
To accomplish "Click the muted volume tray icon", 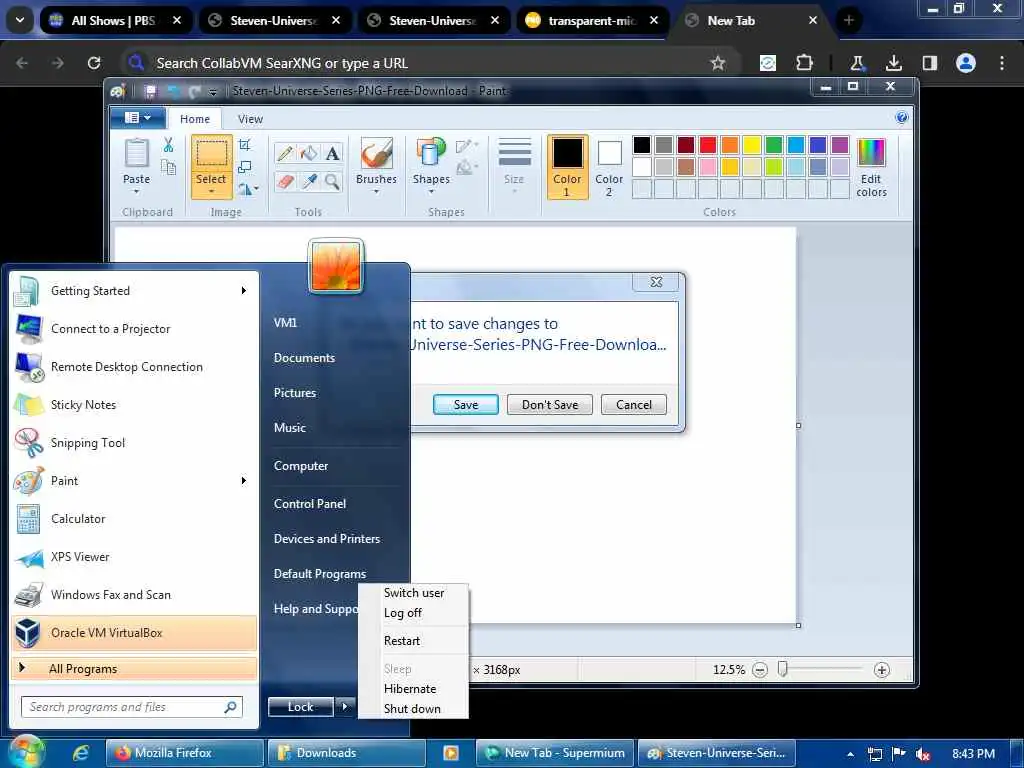I will click(923, 754).
